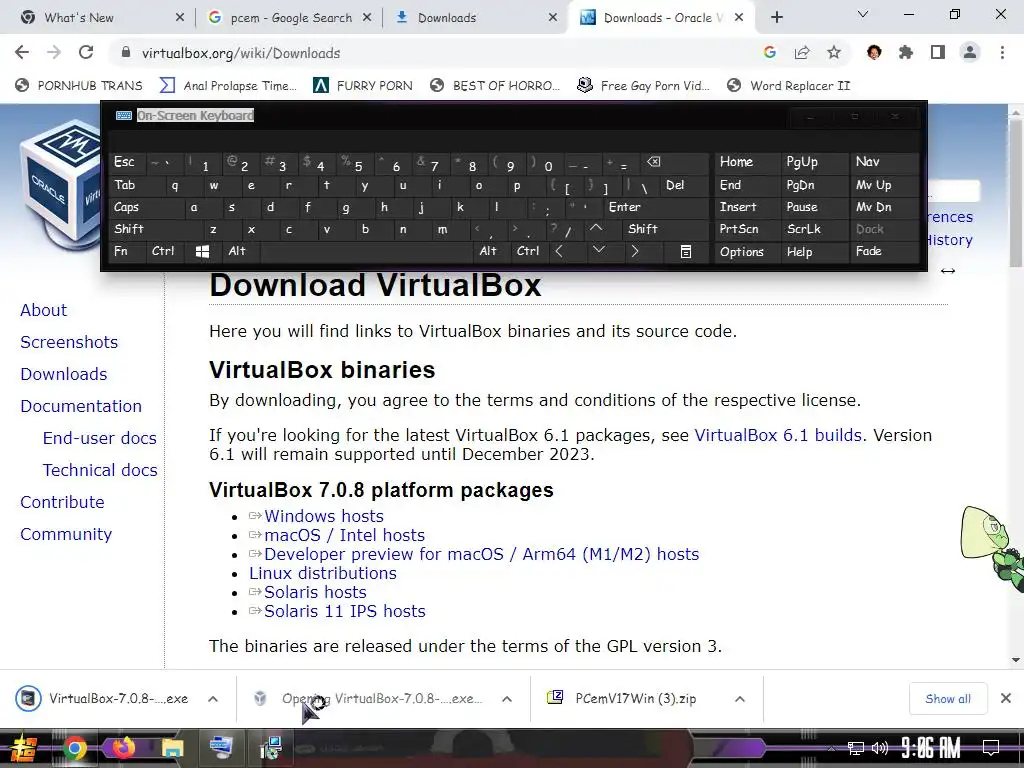Close the pcem Google Search tab
Viewport: 1024px width, 768px height.
(367, 18)
